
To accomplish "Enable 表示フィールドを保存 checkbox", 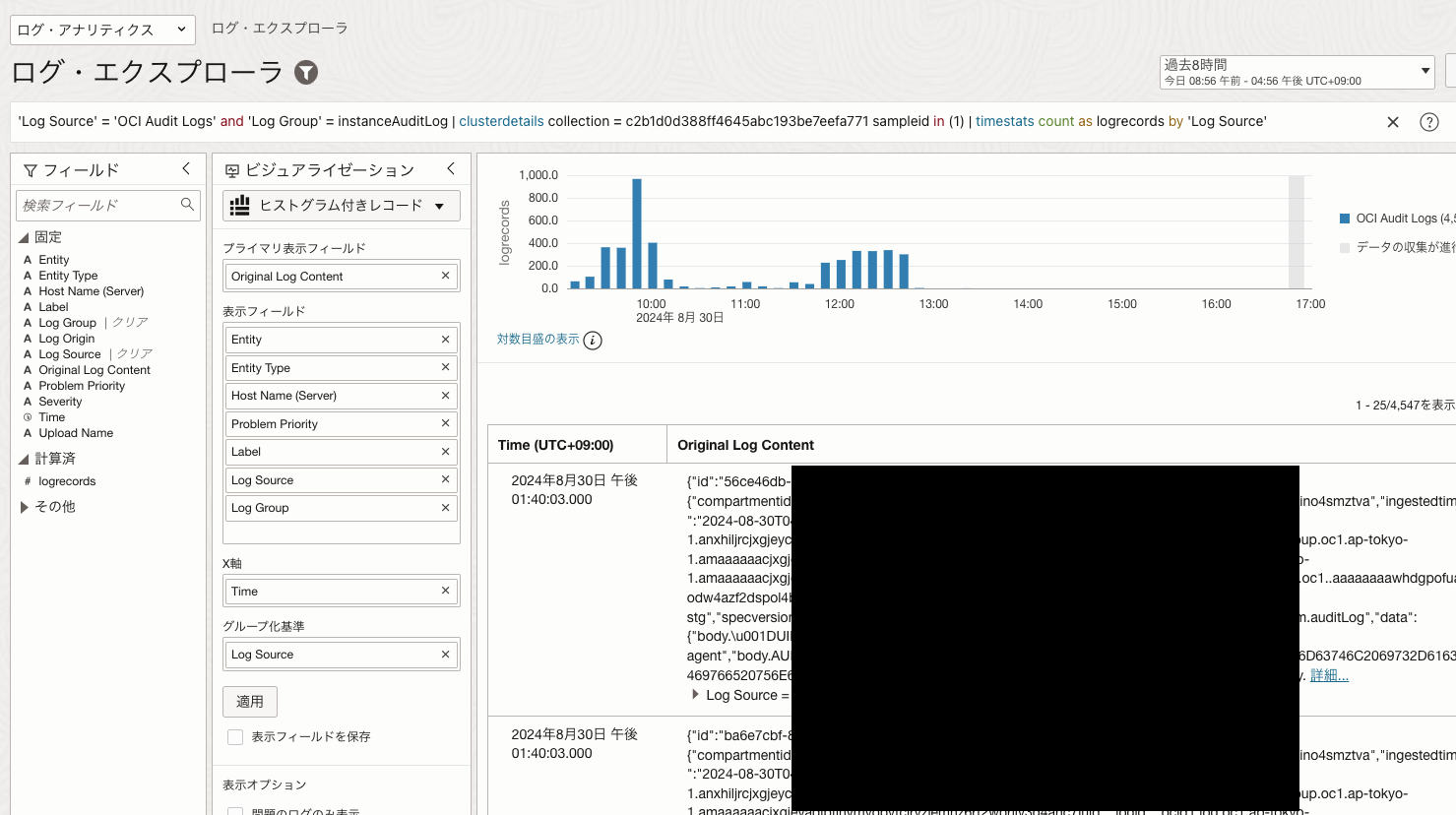I will pyautogui.click(x=235, y=737).
